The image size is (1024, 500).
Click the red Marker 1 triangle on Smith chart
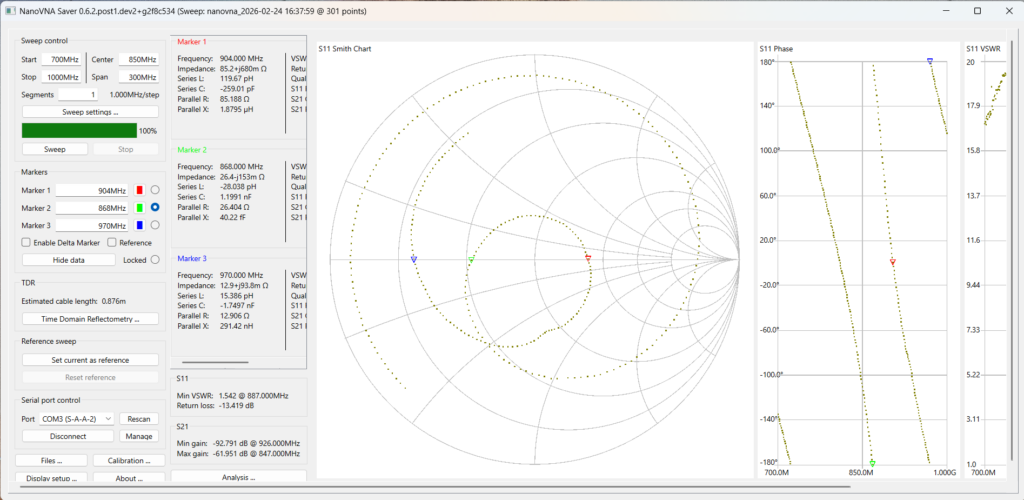click(x=588, y=258)
